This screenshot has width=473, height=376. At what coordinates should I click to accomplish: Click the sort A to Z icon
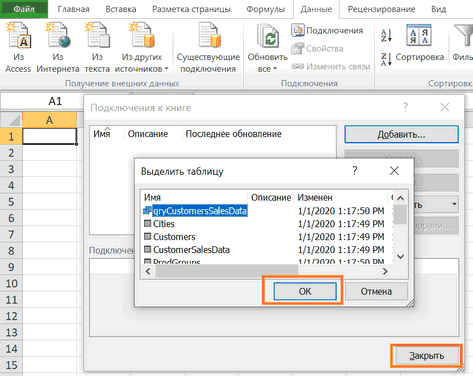point(386,35)
